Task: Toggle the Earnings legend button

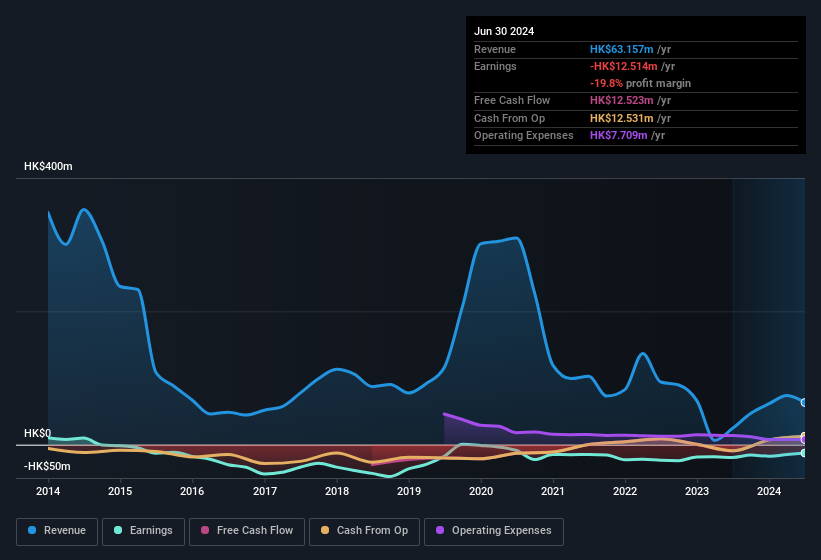Action: (x=143, y=531)
